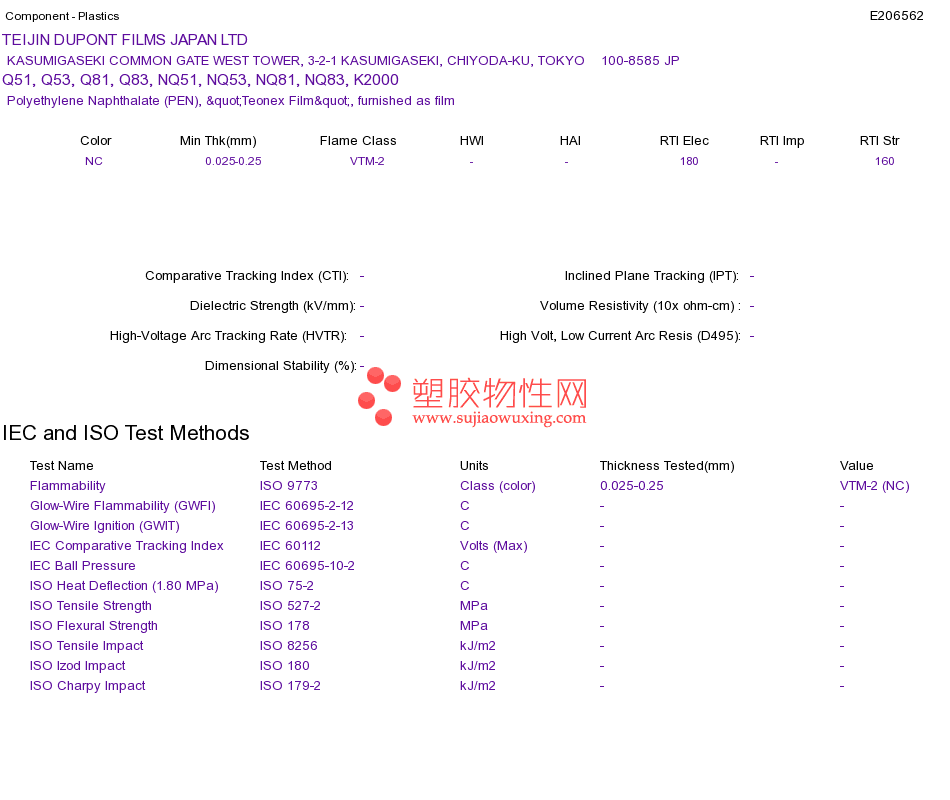Click test method ISO 179-2
Image resolution: width=950 pixels, height=800 pixels.
tap(290, 685)
